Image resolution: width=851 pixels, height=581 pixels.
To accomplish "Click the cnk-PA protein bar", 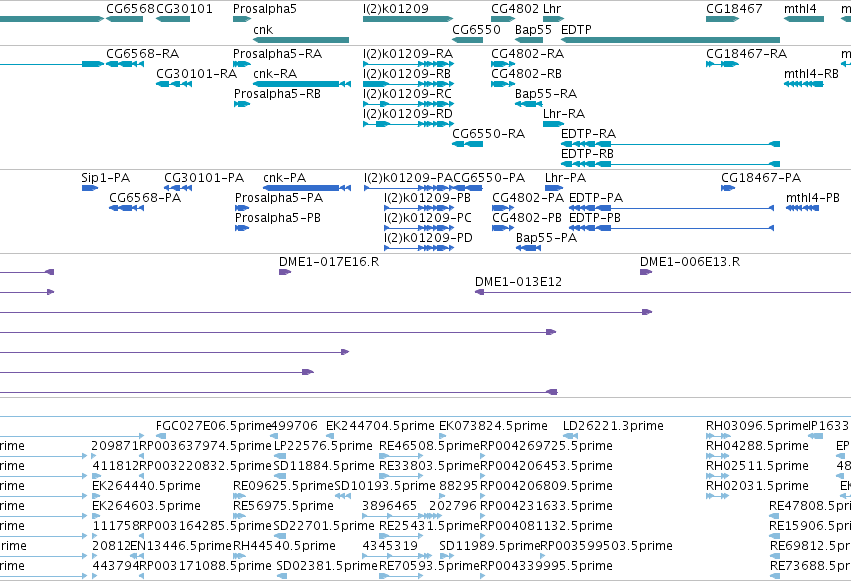I will pyautogui.click(x=307, y=188).
